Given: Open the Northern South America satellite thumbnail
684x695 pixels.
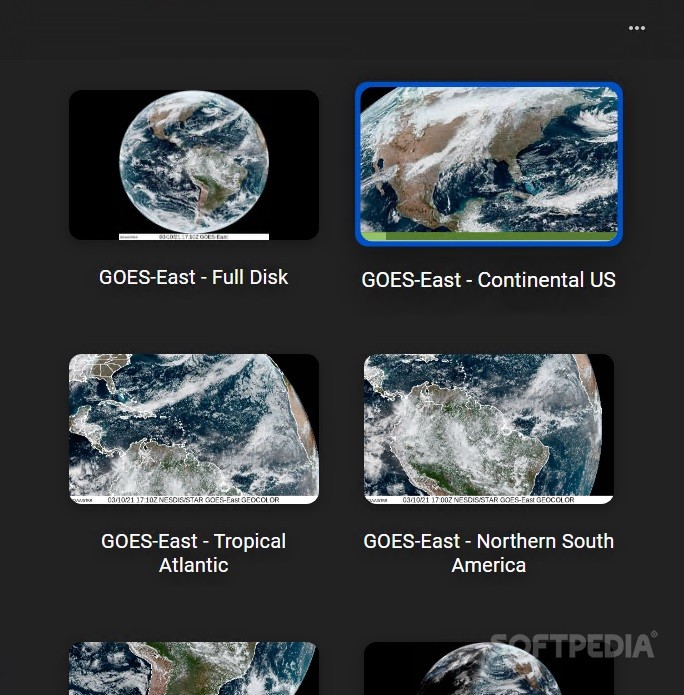Looking at the screenshot, I should click(x=489, y=429).
